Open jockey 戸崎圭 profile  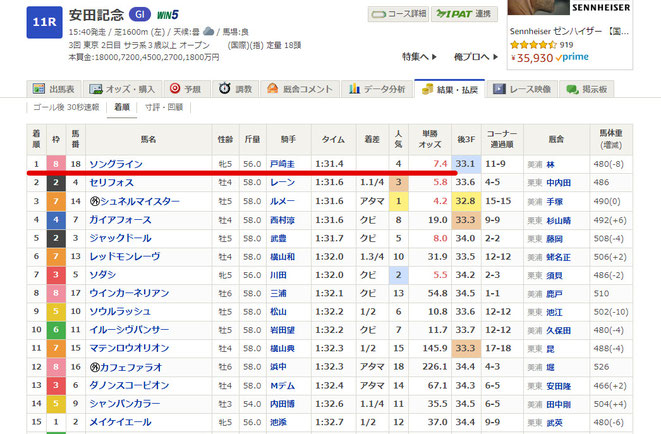tap(282, 164)
